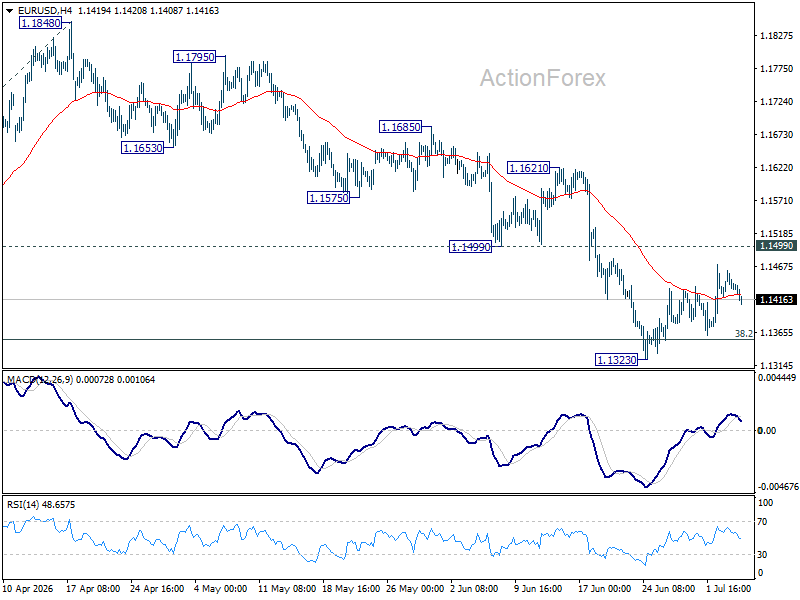Click the 1.16220 price axis value
This screenshot has width=800, height=600.
[x=777, y=168]
